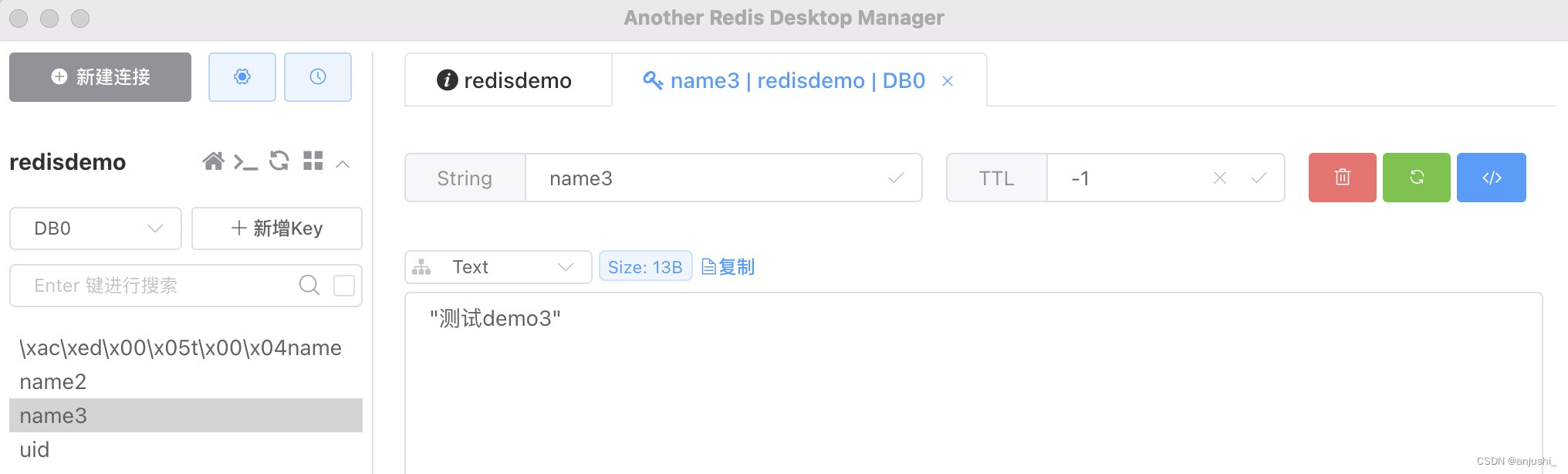Click the redisdemo home icon

coord(213,161)
